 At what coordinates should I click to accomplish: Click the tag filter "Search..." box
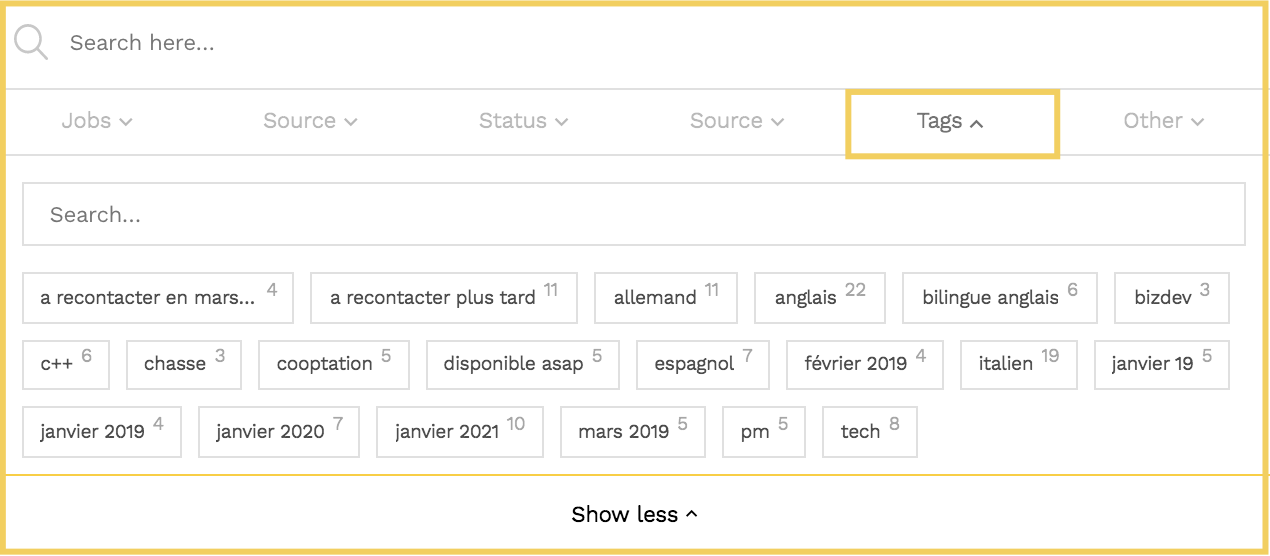pos(633,214)
